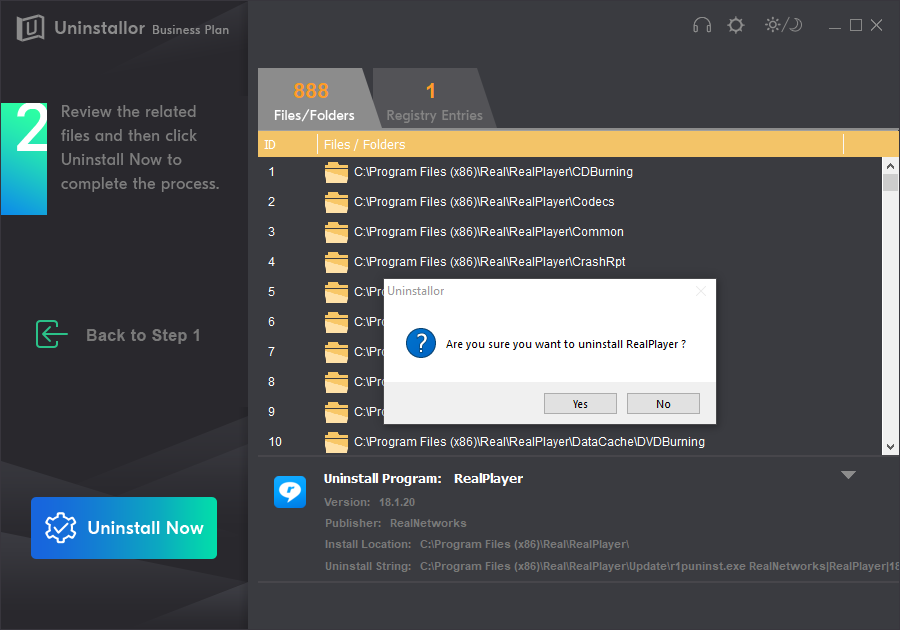Image resolution: width=900 pixels, height=630 pixels.
Task: Open settings via the gear icon
Action: coord(736,25)
